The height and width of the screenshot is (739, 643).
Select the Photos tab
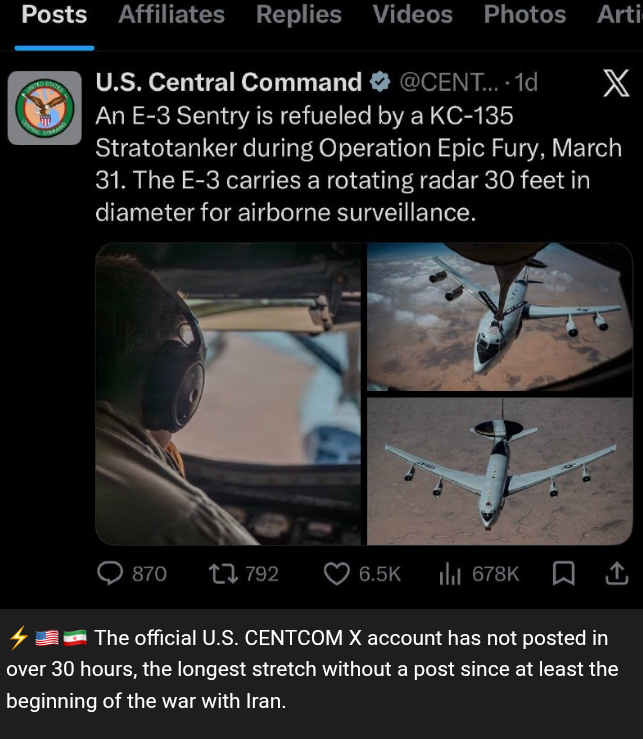click(x=524, y=15)
